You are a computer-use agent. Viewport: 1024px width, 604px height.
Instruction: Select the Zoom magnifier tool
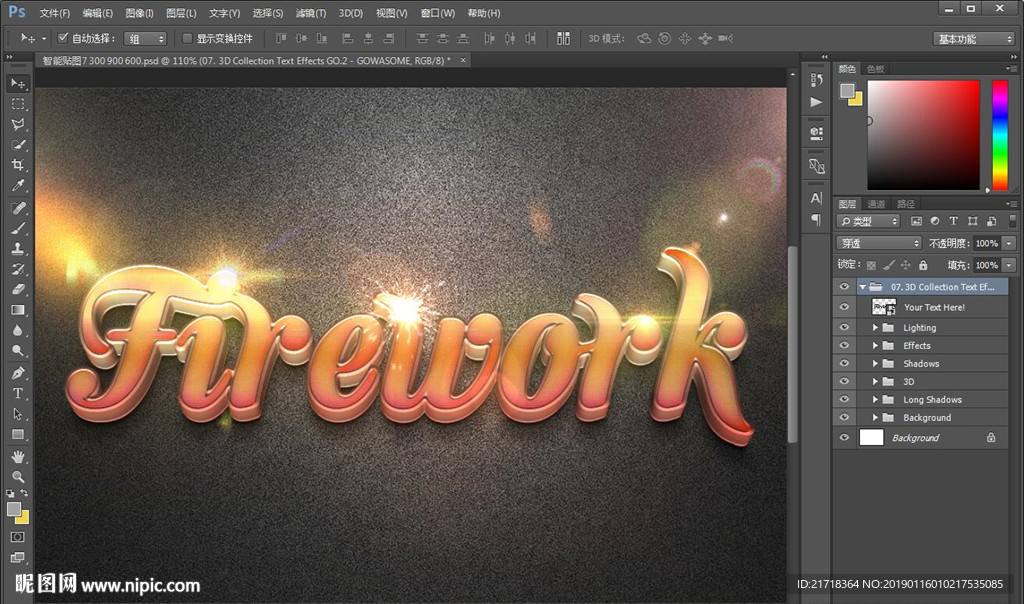[18, 476]
